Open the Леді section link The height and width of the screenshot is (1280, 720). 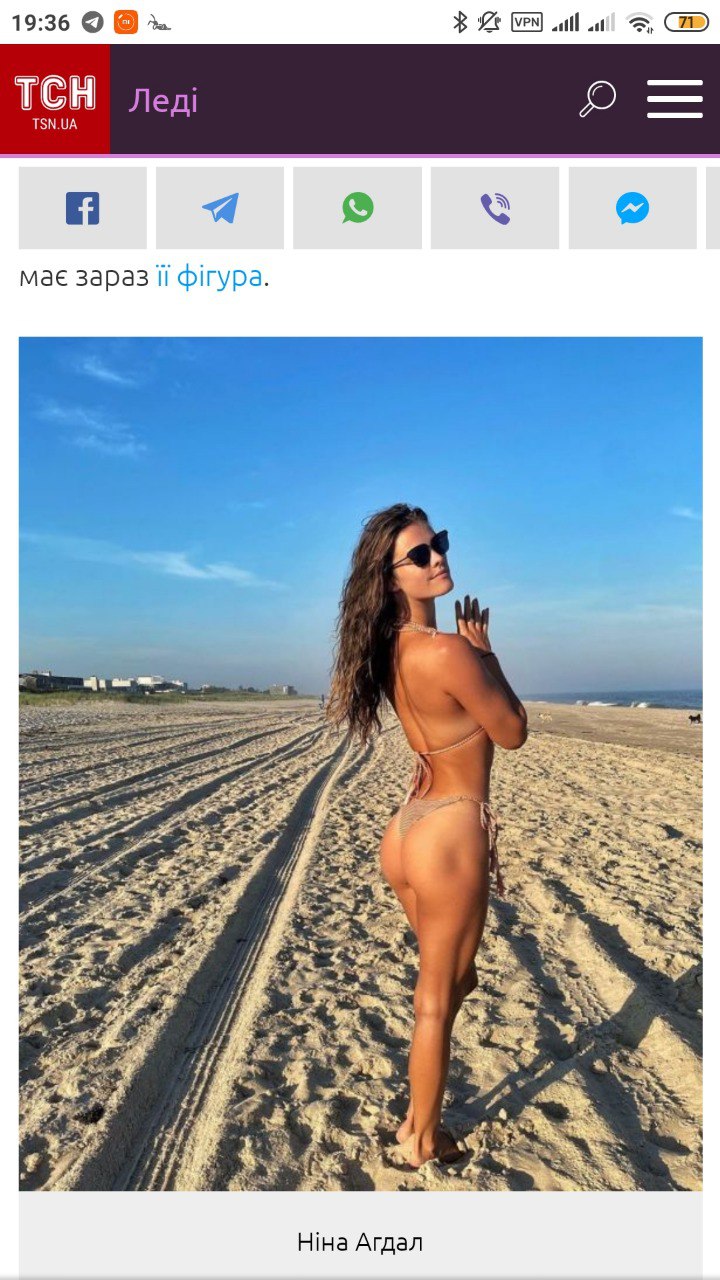tap(163, 101)
